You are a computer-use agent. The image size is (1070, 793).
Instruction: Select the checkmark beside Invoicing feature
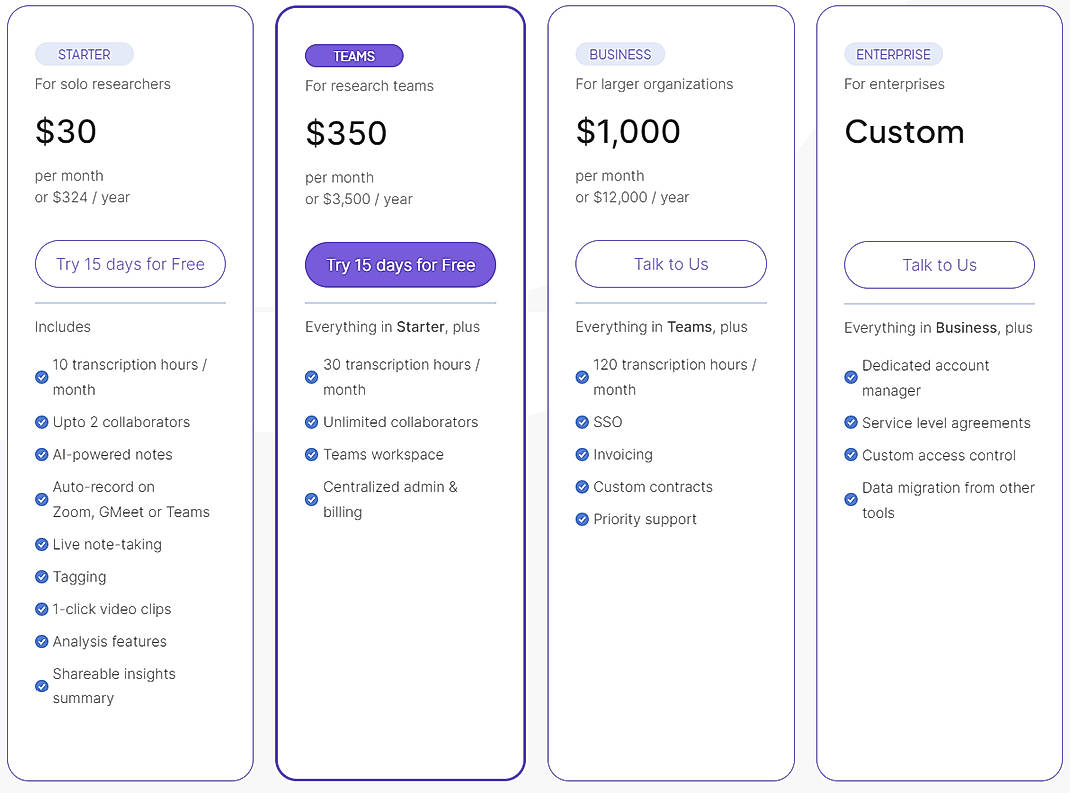point(581,454)
